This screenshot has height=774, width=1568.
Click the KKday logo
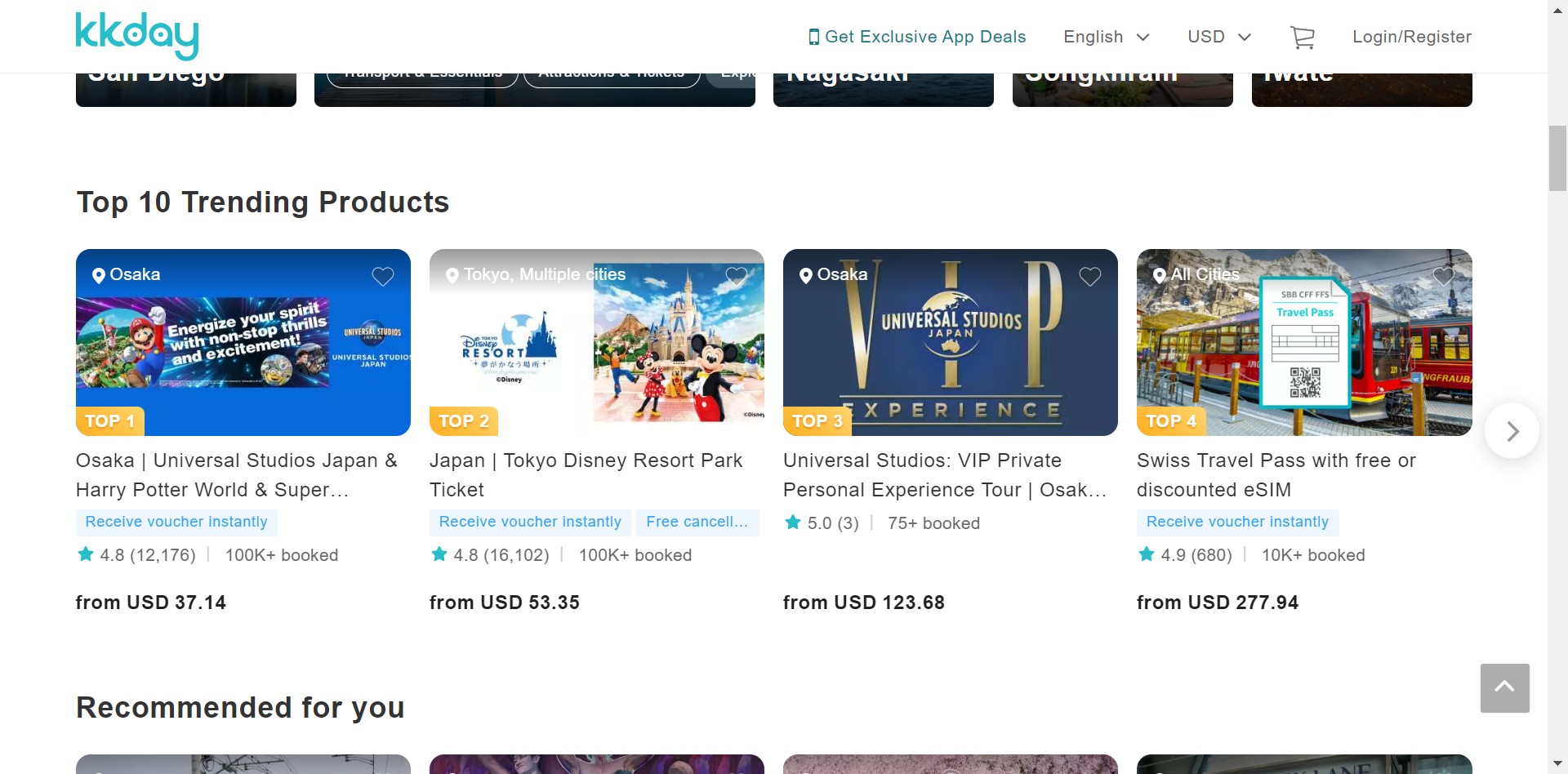pos(136,36)
